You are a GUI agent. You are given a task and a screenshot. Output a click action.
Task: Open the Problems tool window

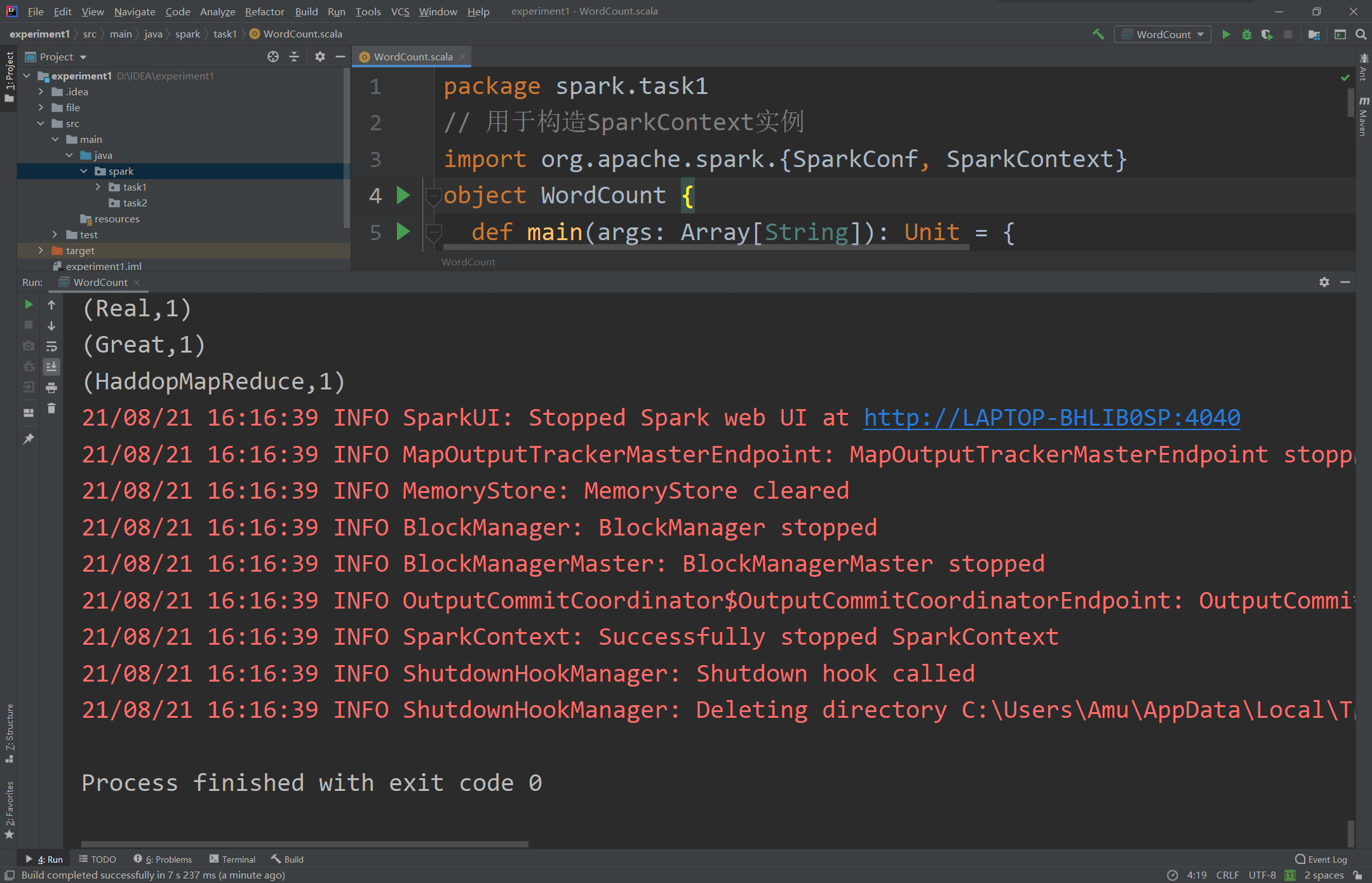coord(163,859)
